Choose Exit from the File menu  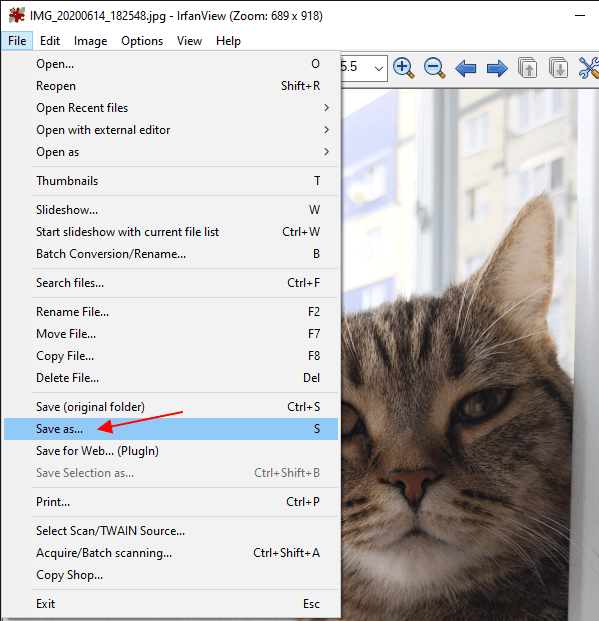point(171,604)
